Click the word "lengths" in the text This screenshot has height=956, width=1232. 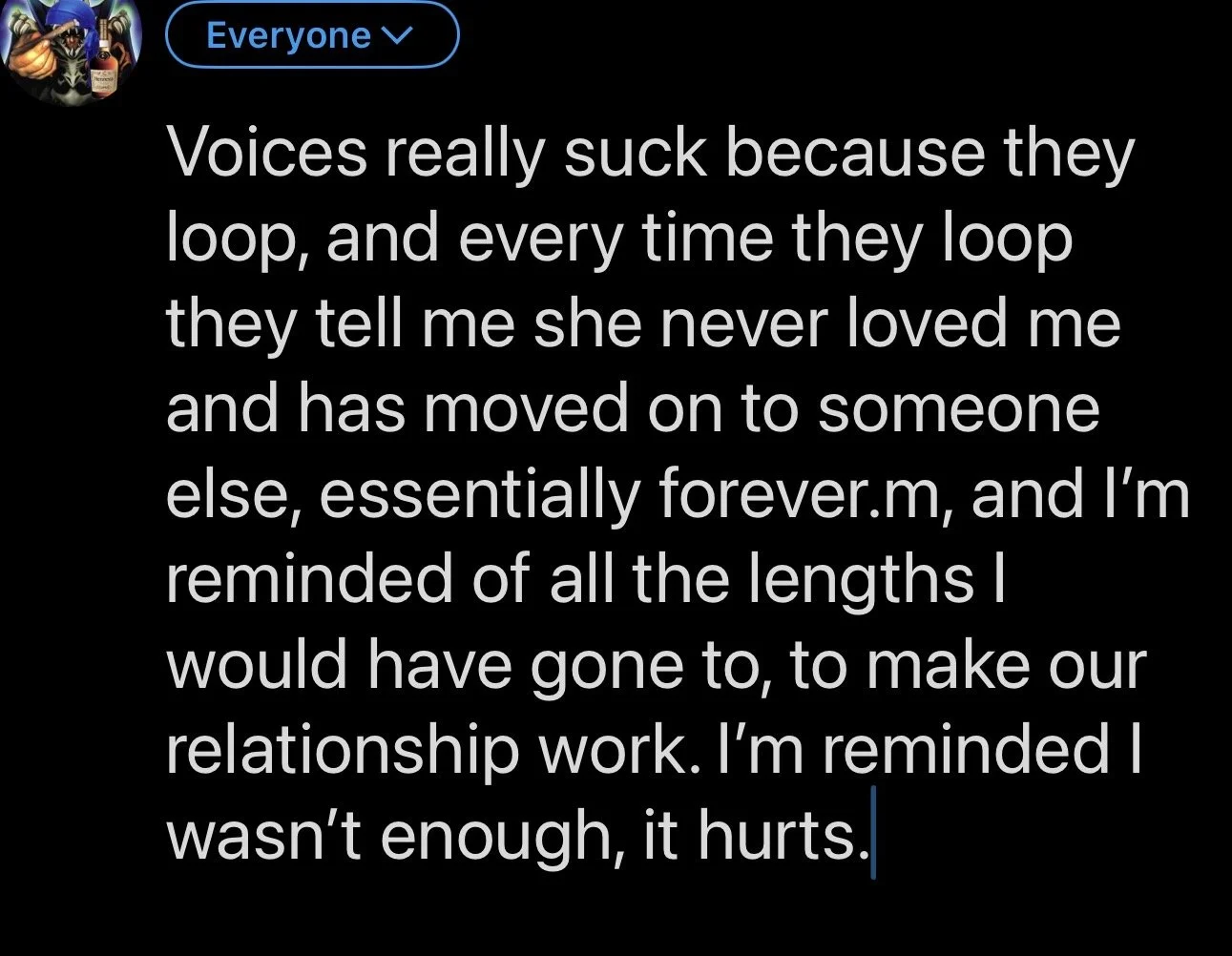pos(860,578)
